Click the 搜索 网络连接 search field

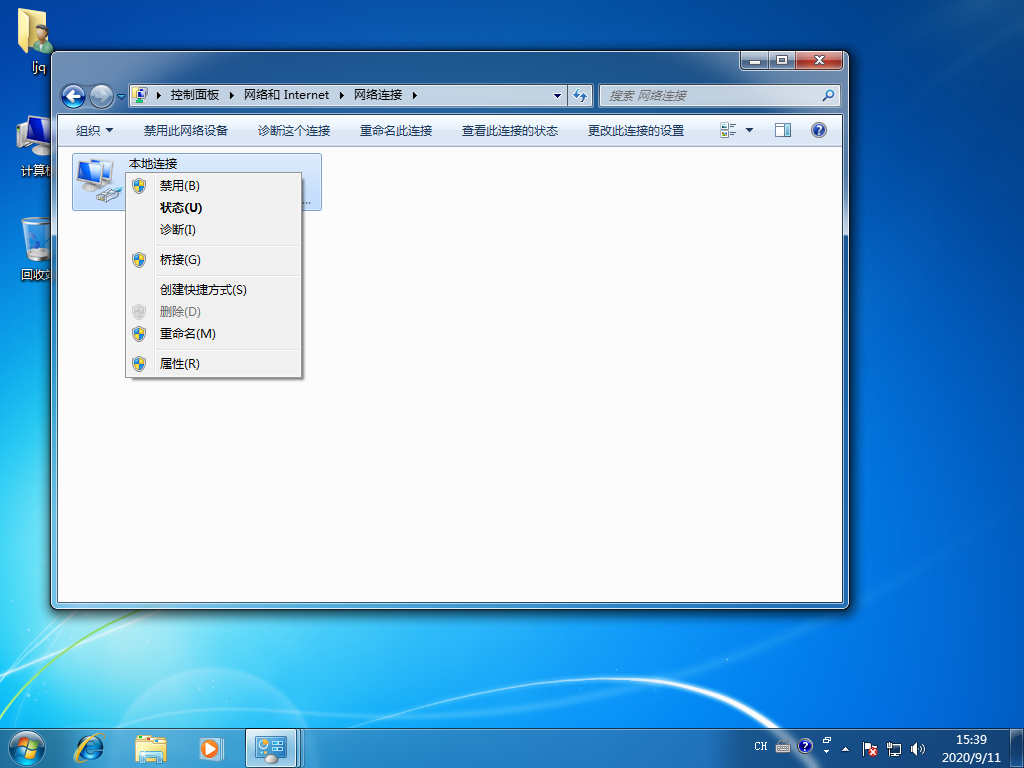710,96
